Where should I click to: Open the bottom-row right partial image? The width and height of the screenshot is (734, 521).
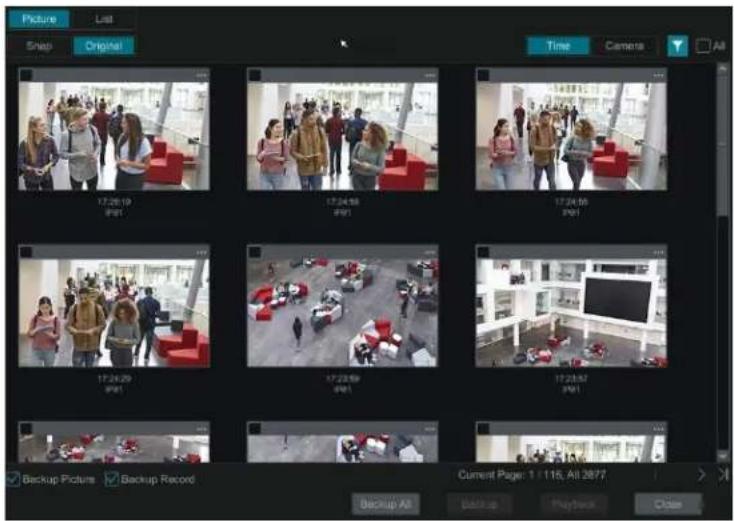click(571, 449)
